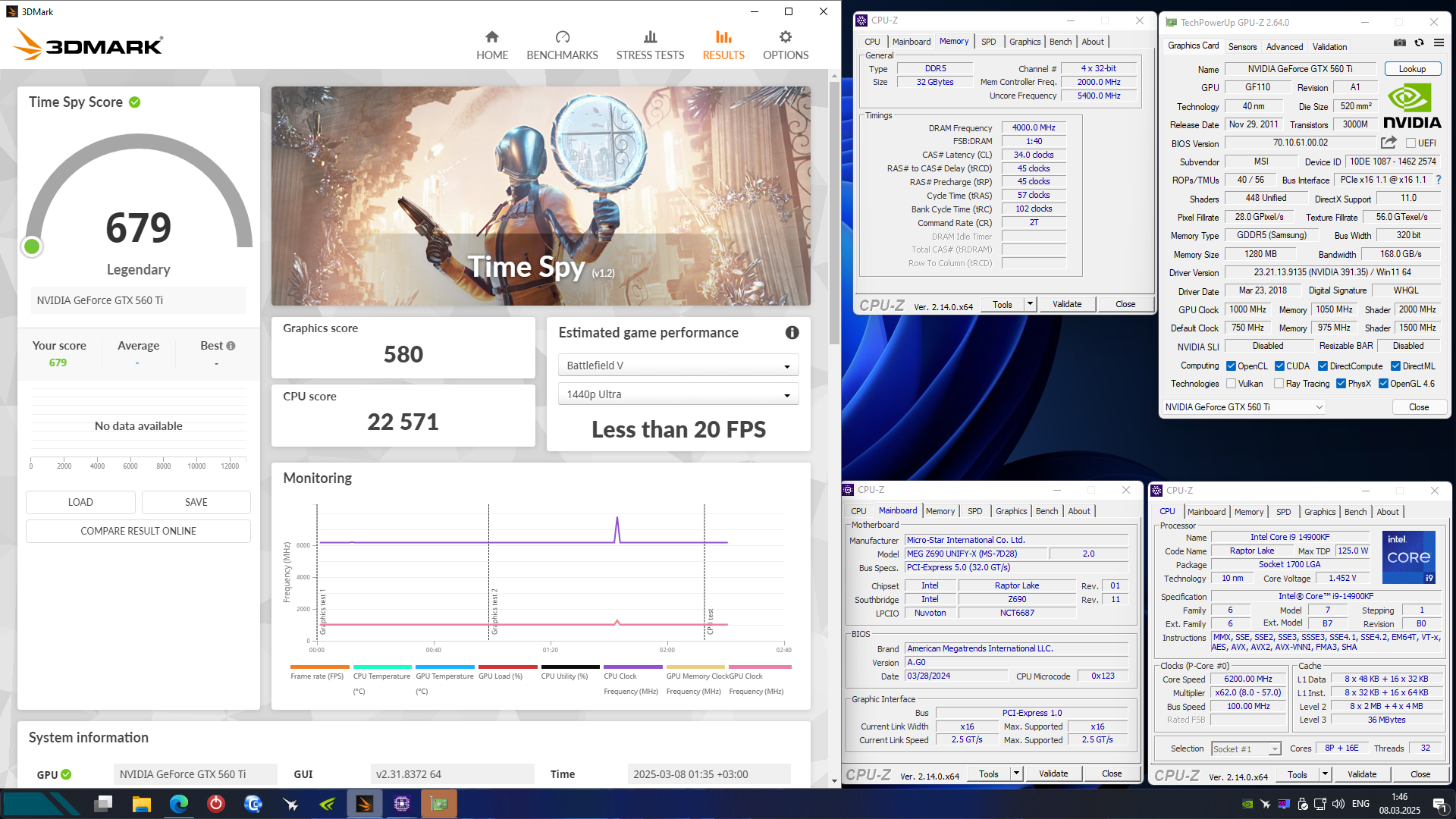This screenshot has height=819, width=1456.
Task: Open the Validation tab in GPU-Z
Action: coord(1330,47)
